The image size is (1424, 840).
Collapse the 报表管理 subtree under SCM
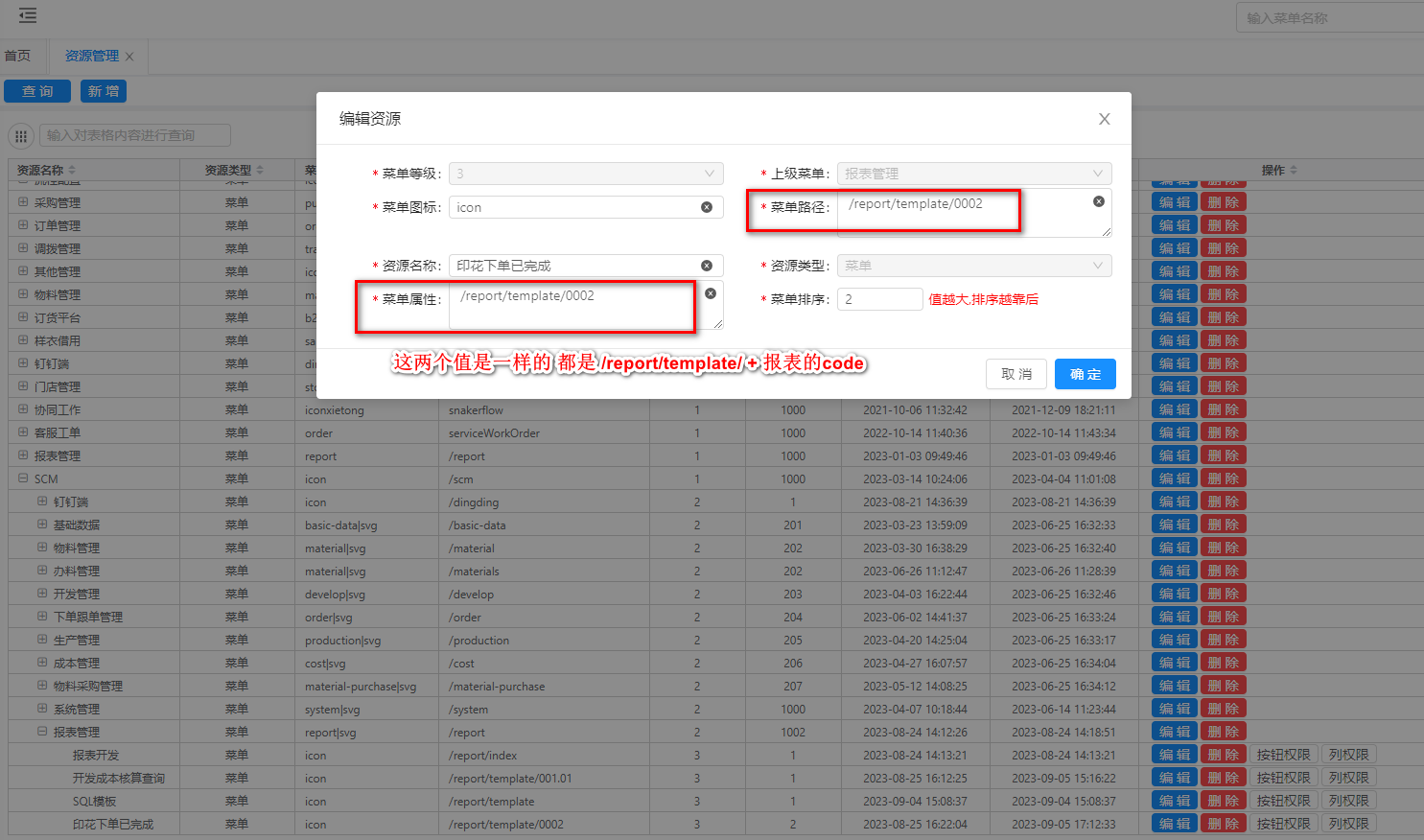[x=42, y=732]
